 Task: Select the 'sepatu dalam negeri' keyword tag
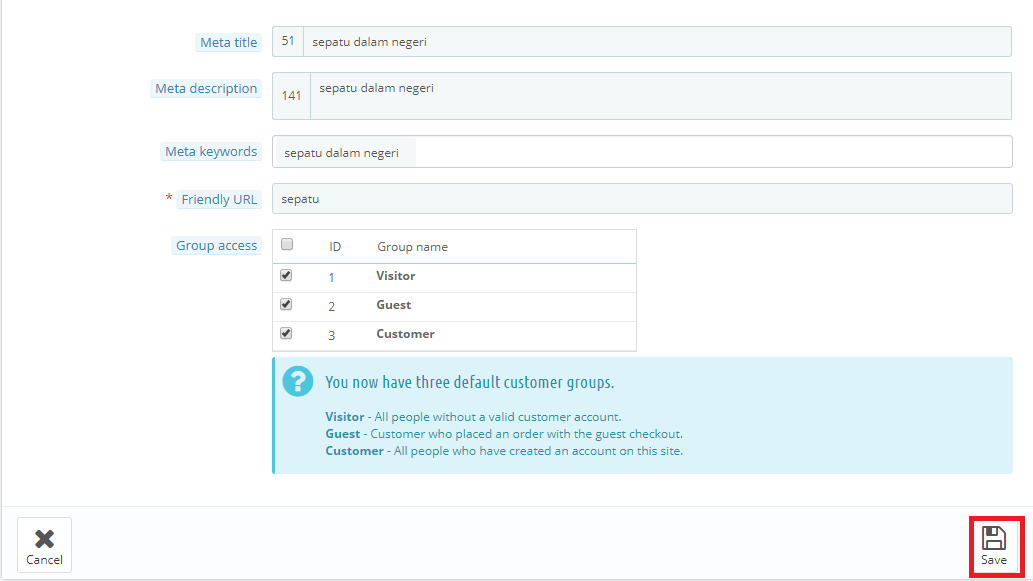coord(342,153)
